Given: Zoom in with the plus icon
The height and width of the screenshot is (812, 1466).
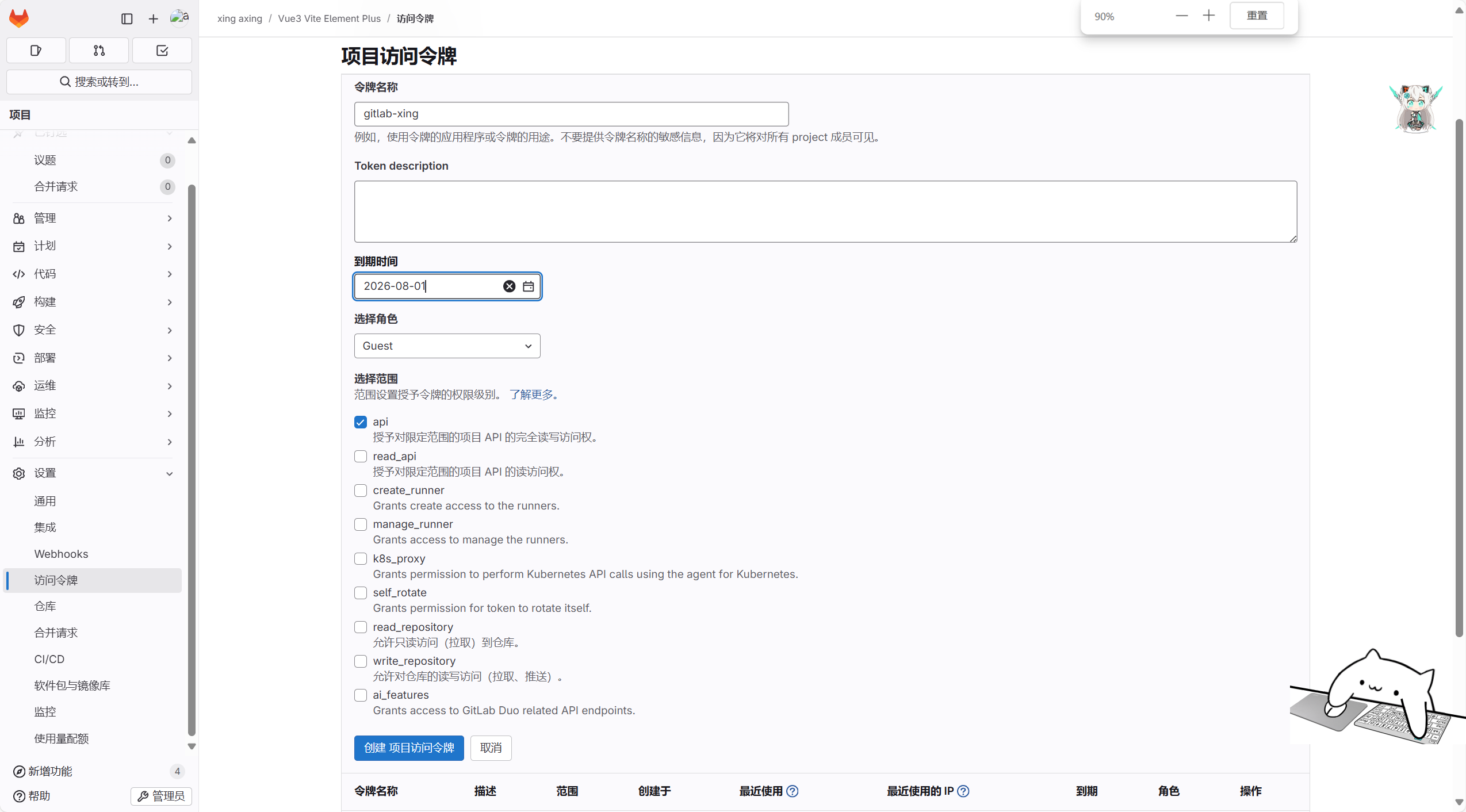Looking at the screenshot, I should click(x=1209, y=16).
